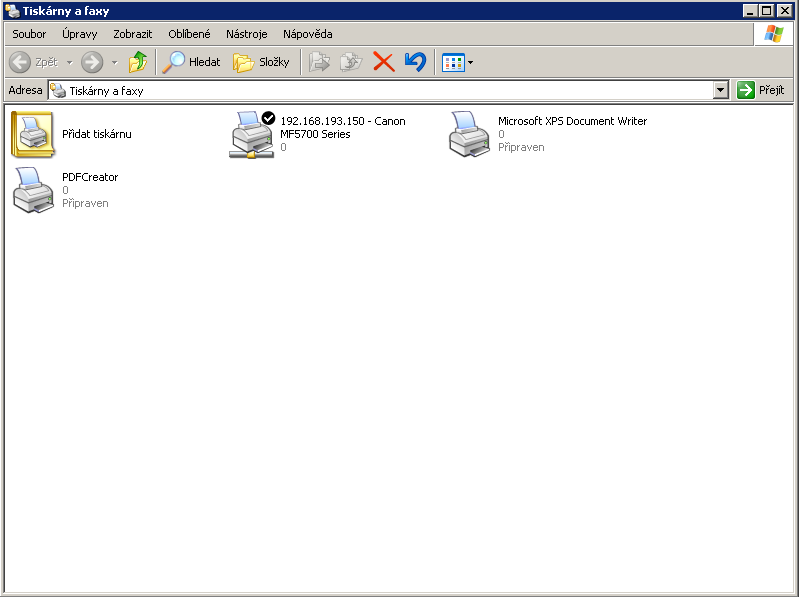Click the Microsoft XPS Document Writer label
Image resolution: width=799 pixels, height=597 pixels.
pos(572,121)
